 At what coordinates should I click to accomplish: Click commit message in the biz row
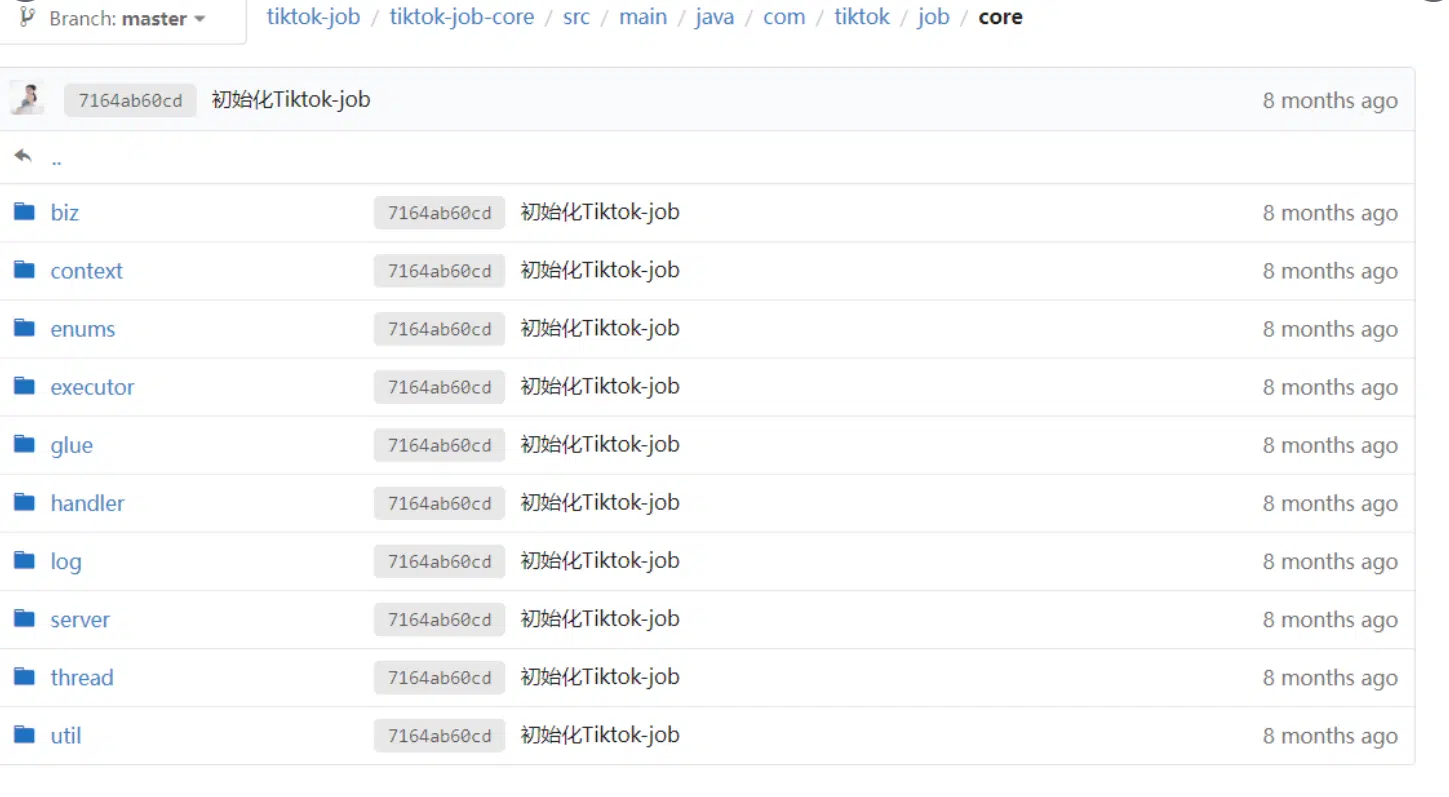coord(600,211)
